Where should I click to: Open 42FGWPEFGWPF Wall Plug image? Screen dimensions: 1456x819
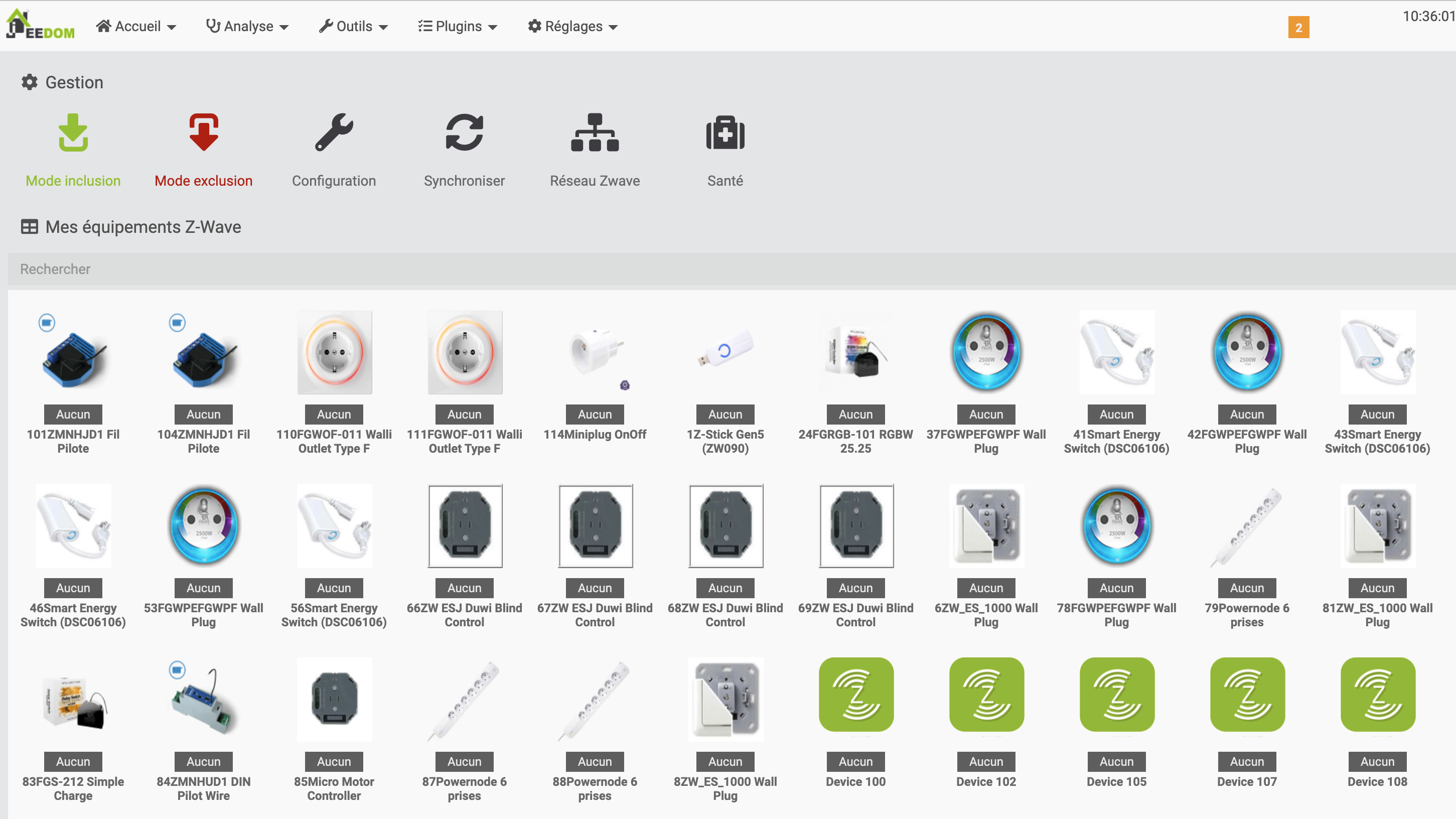point(1247,352)
